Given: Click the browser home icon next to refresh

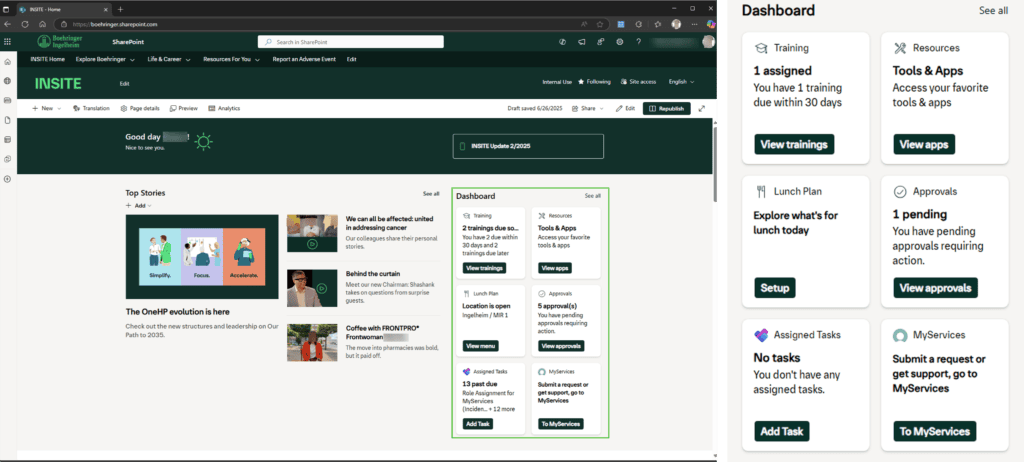Looking at the screenshot, I should tap(42, 24).
